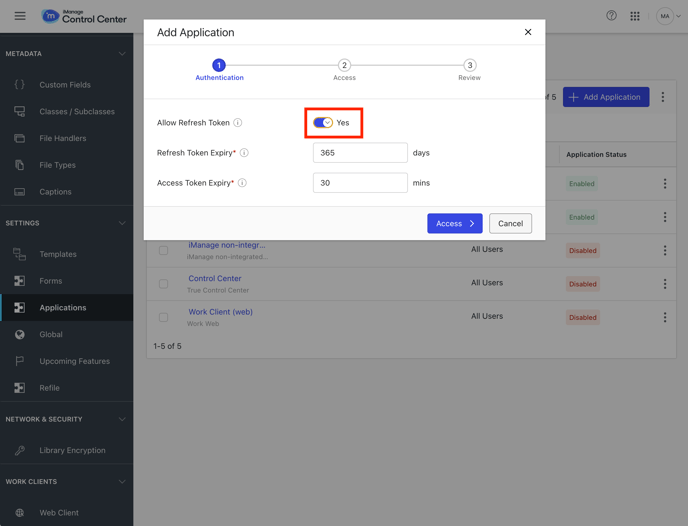This screenshot has height=526, width=688.
Task: Close the Add Application dialog
Action: click(x=528, y=32)
